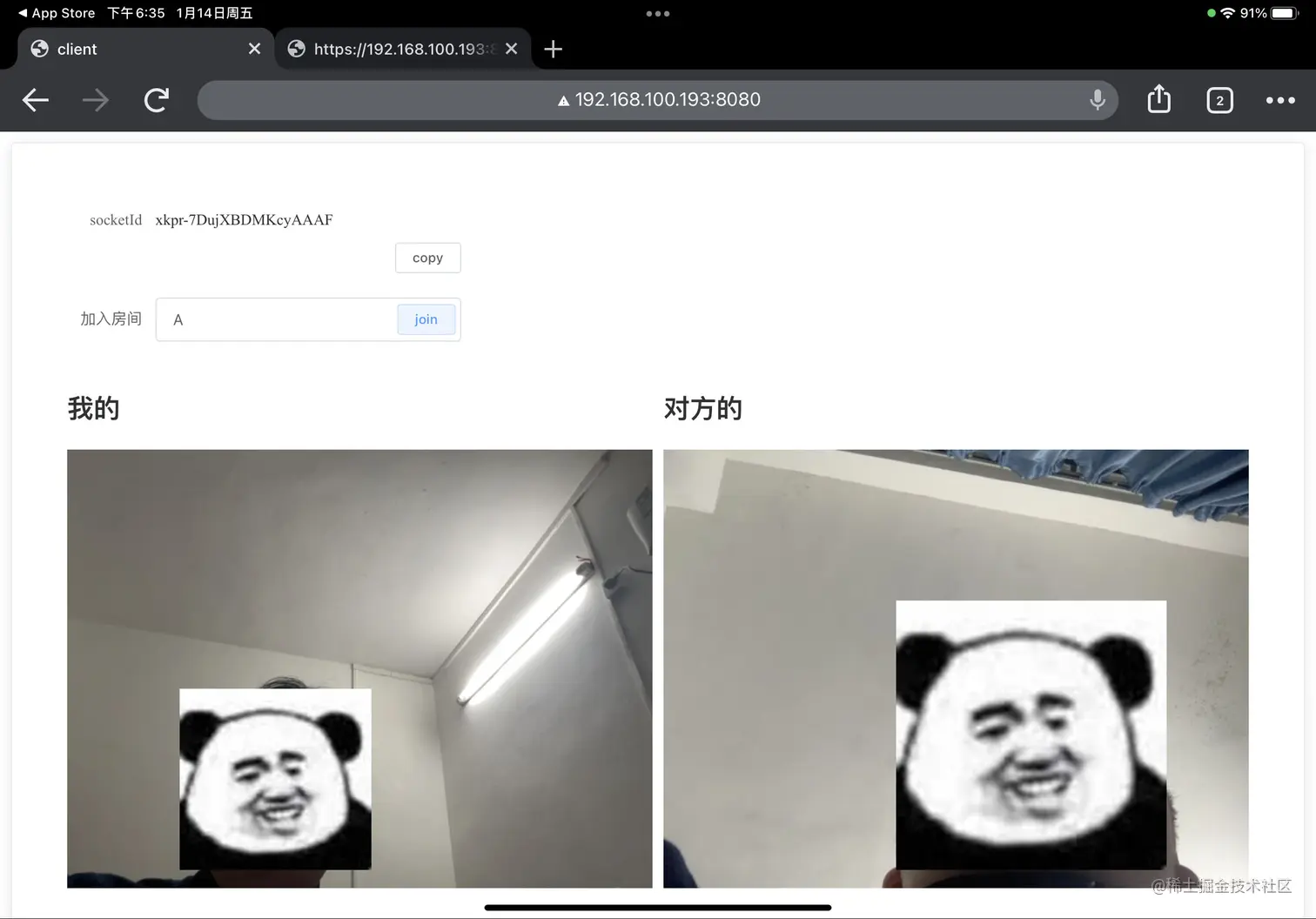Click the copy button to copy socketId

(427, 258)
